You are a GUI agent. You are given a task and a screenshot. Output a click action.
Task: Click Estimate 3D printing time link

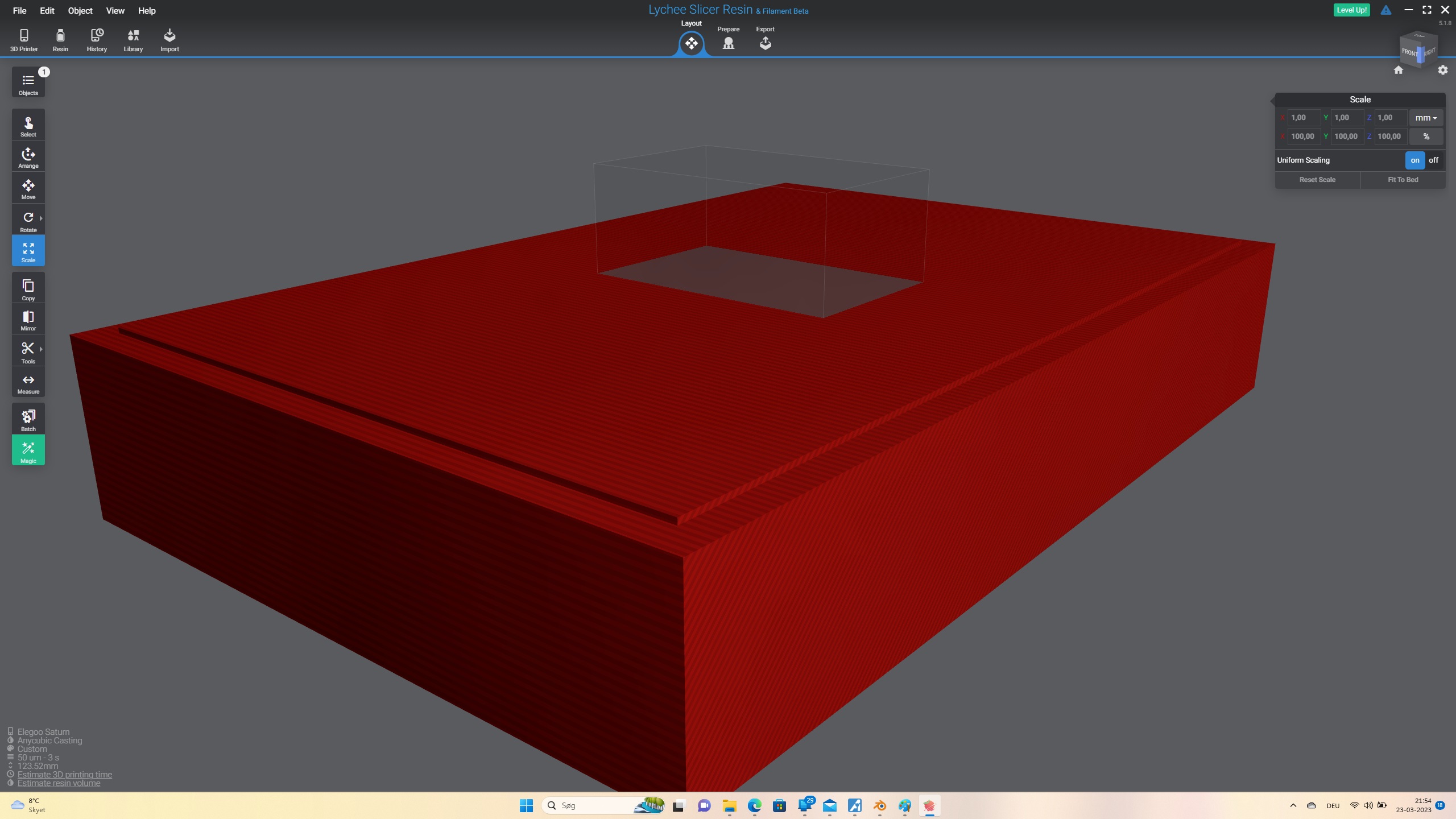pos(64,775)
